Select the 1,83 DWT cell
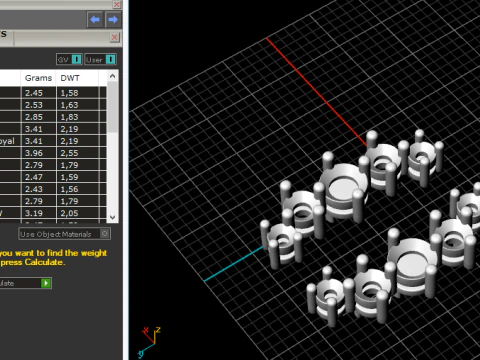The image size is (480, 360). (78, 117)
